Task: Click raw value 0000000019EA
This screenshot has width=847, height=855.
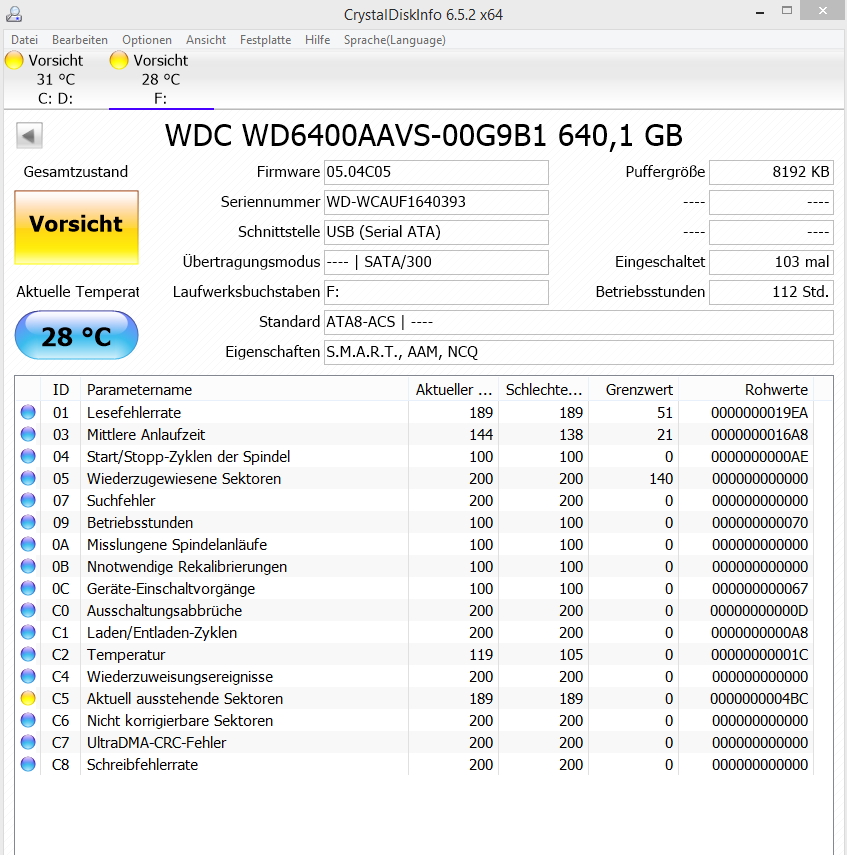Action: (x=759, y=413)
